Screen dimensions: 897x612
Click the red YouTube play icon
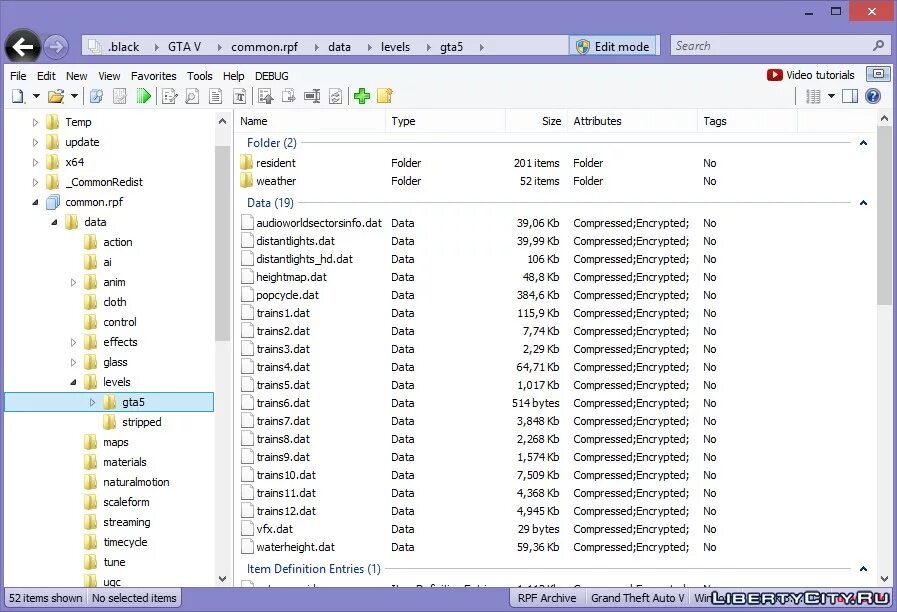click(775, 75)
